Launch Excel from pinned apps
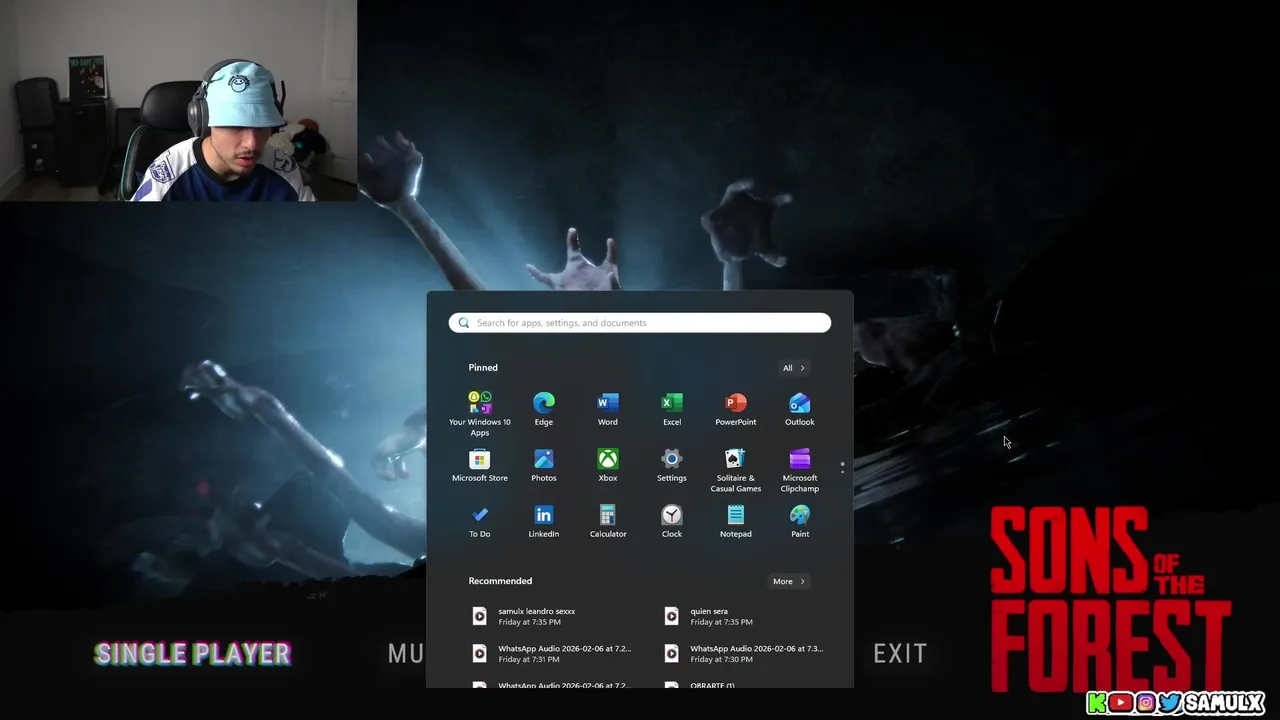 [x=672, y=409]
